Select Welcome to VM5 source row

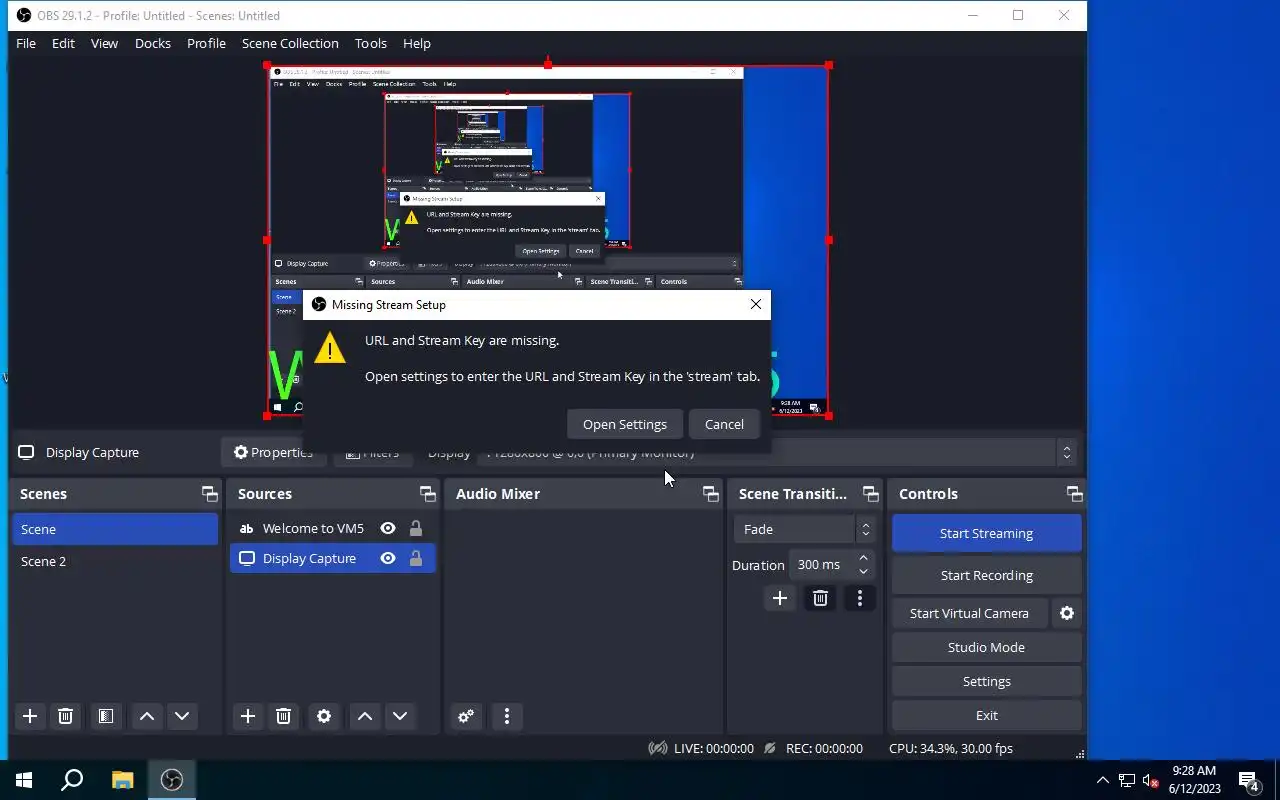pyautogui.click(x=333, y=528)
